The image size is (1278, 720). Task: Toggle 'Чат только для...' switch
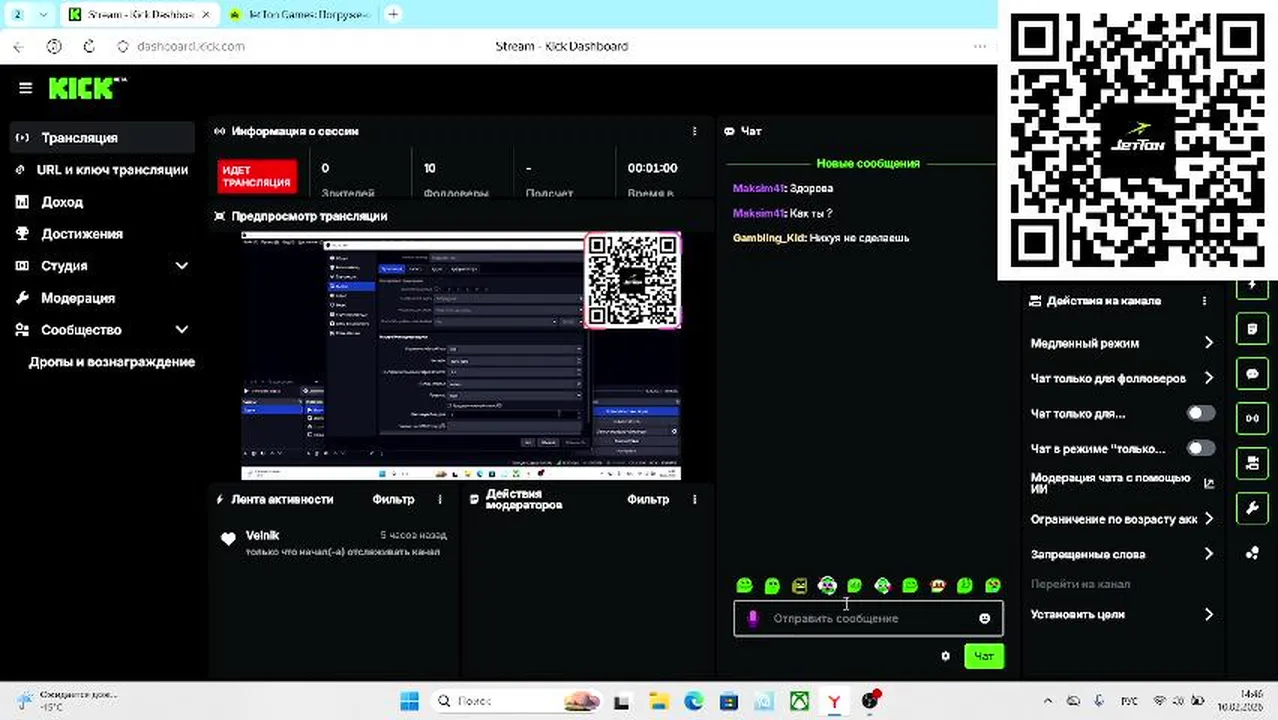[x=1200, y=413]
